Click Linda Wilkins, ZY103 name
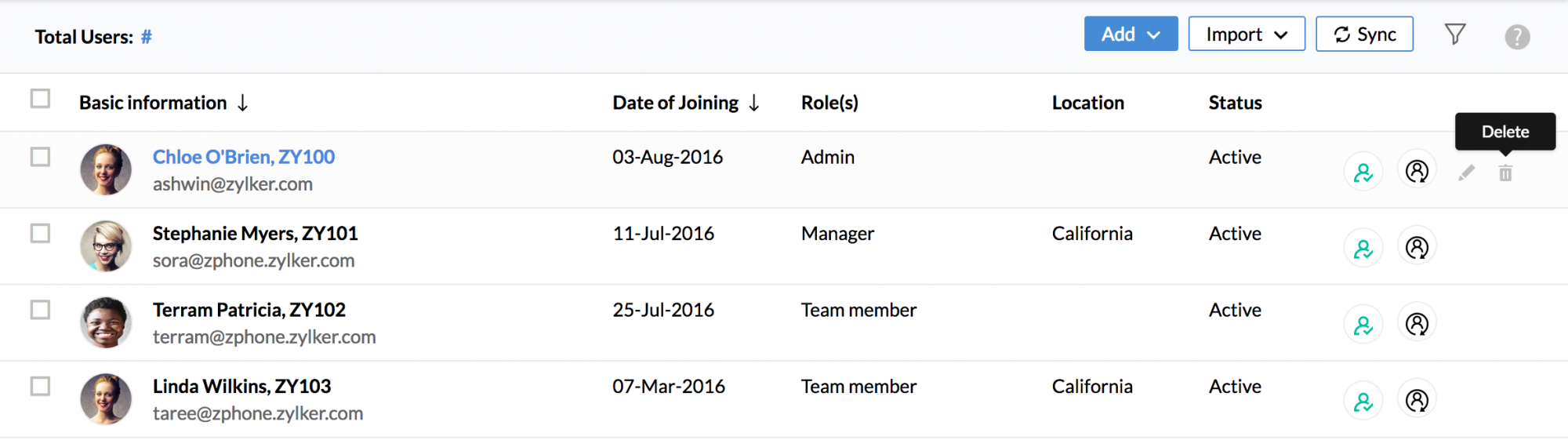 pos(241,386)
